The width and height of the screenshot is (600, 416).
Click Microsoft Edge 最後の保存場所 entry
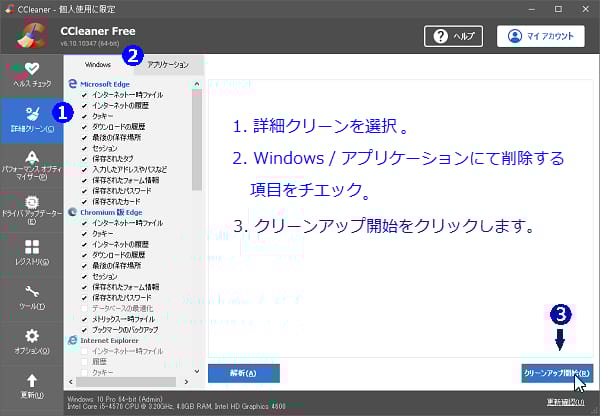coord(116,137)
